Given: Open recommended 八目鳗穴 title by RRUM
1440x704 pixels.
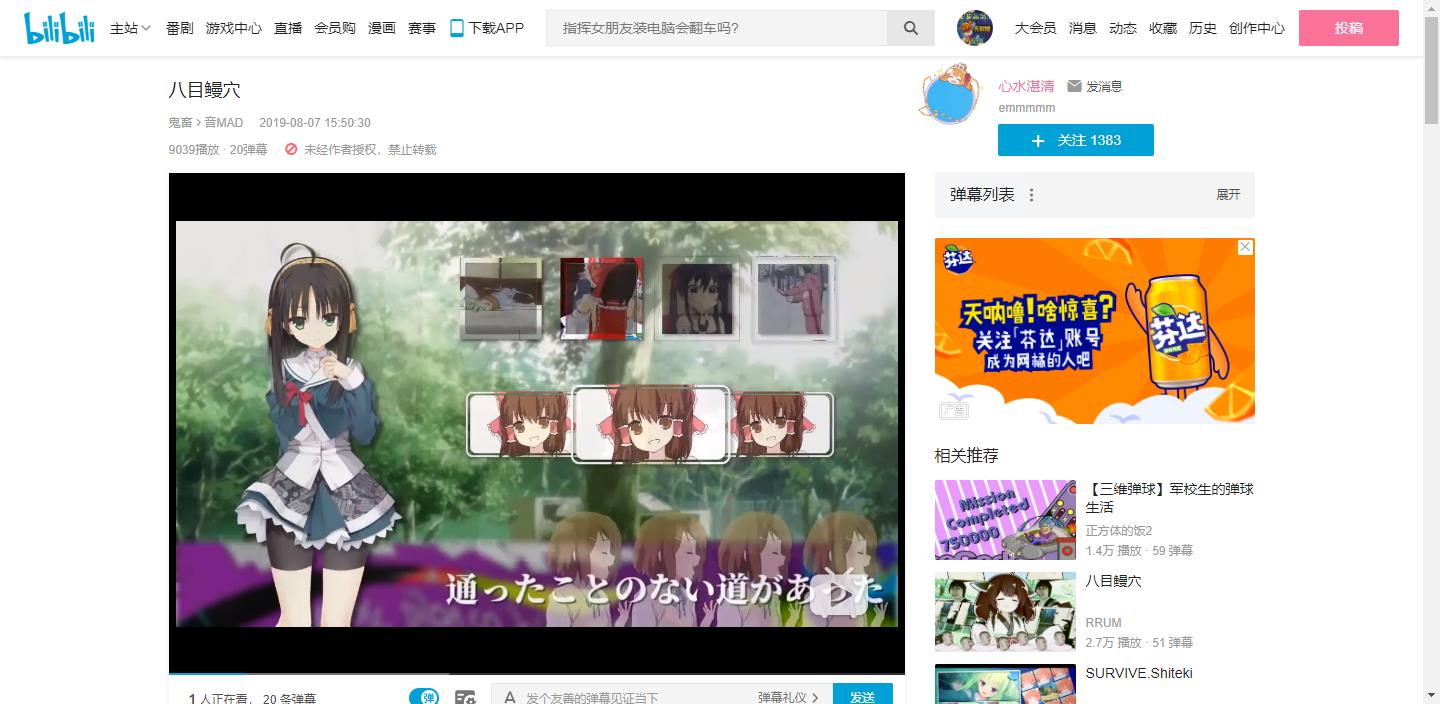Looking at the screenshot, I should pyautogui.click(x=1113, y=581).
